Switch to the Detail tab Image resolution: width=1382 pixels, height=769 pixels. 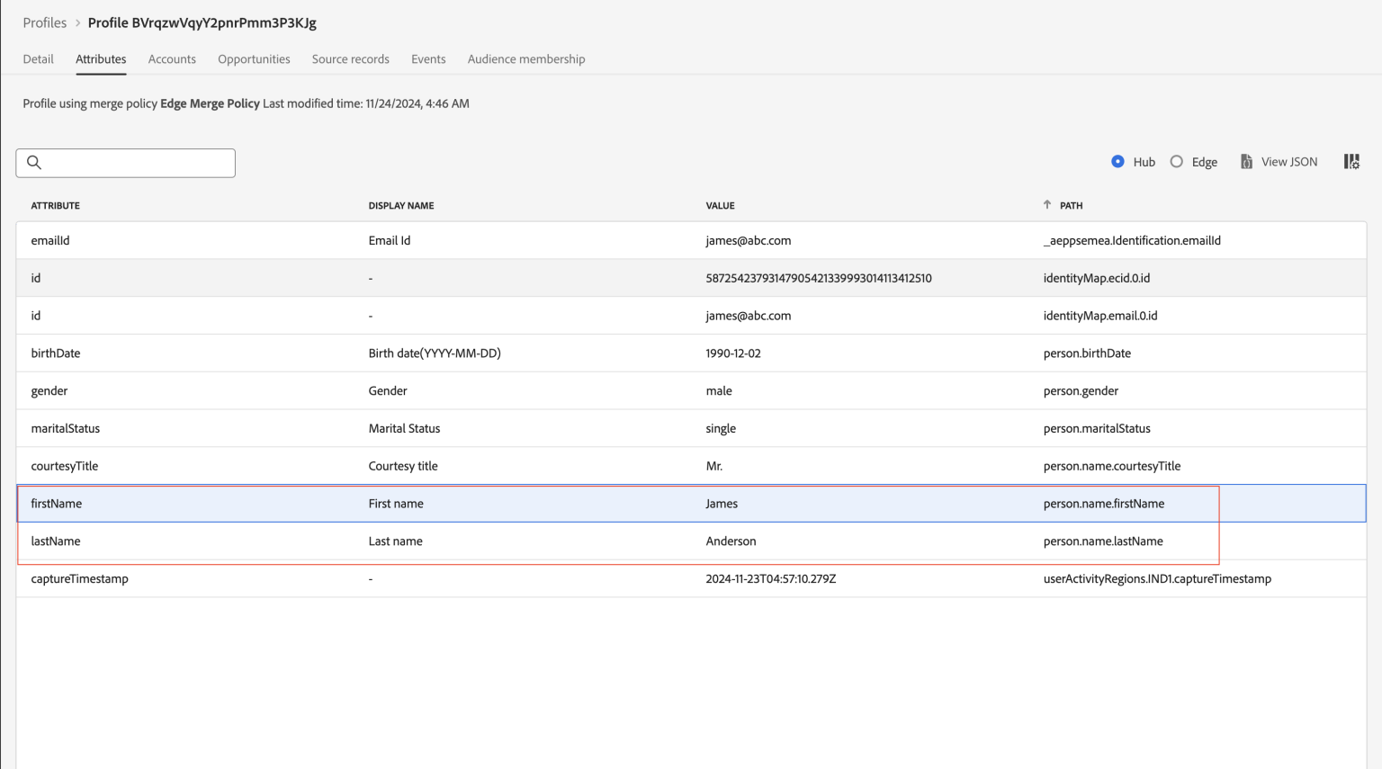point(38,59)
